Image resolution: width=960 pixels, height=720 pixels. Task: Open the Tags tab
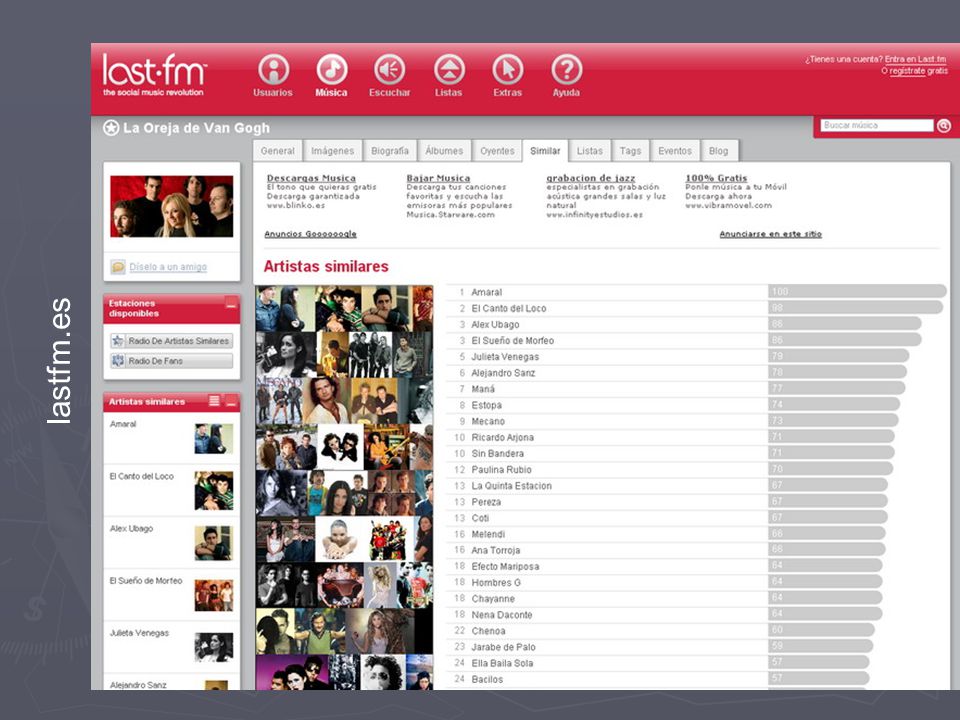coord(631,151)
